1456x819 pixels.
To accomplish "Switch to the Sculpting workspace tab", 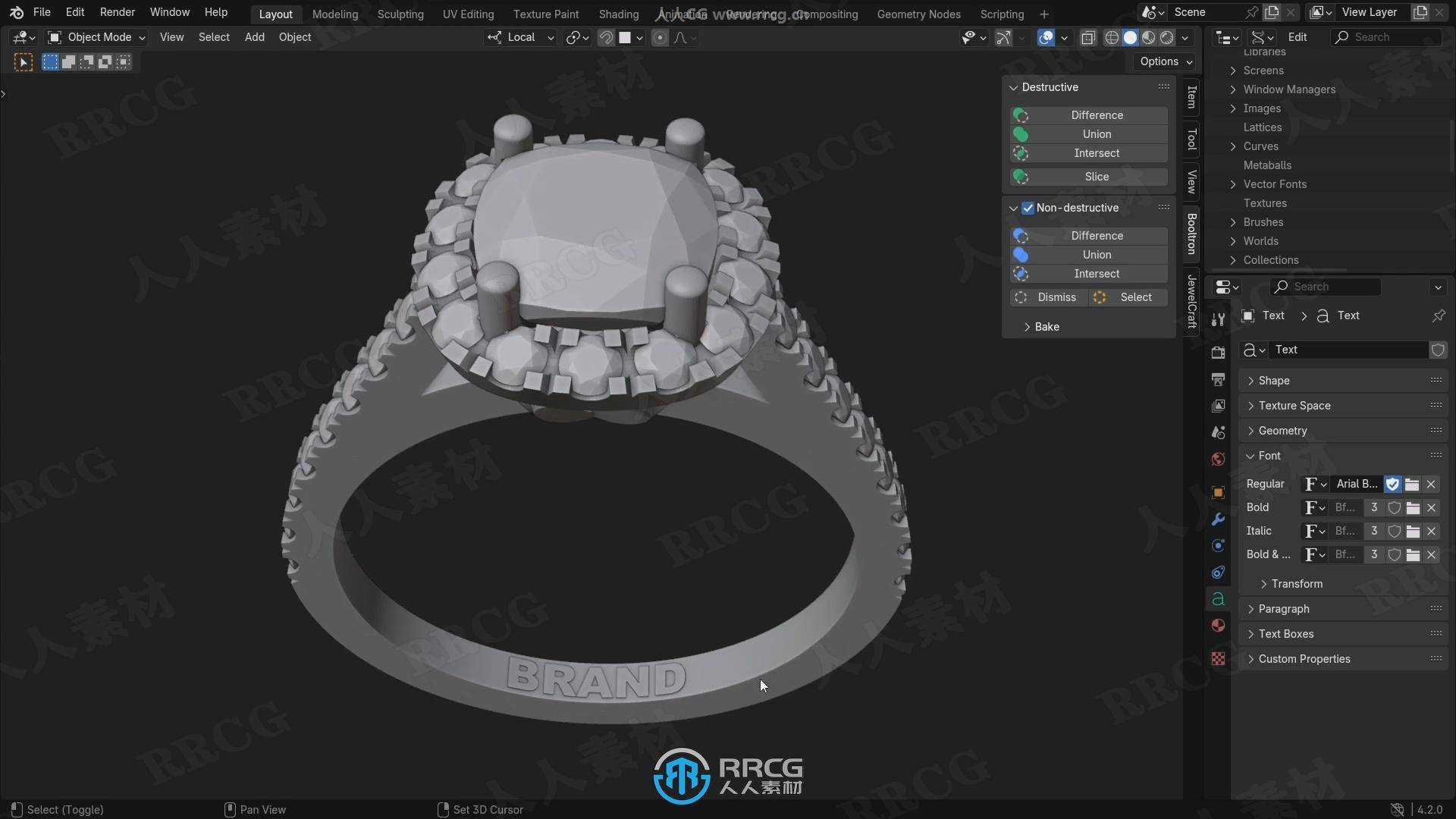I will [x=400, y=14].
